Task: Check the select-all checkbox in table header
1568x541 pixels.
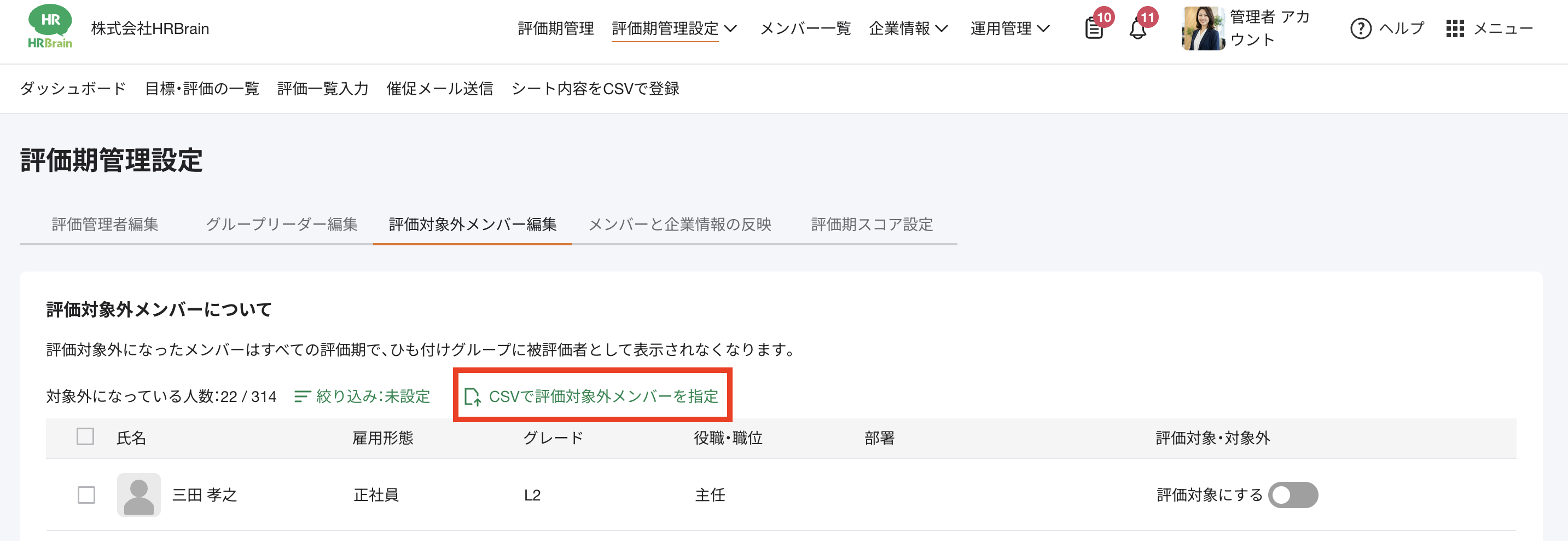Action: (x=85, y=436)
